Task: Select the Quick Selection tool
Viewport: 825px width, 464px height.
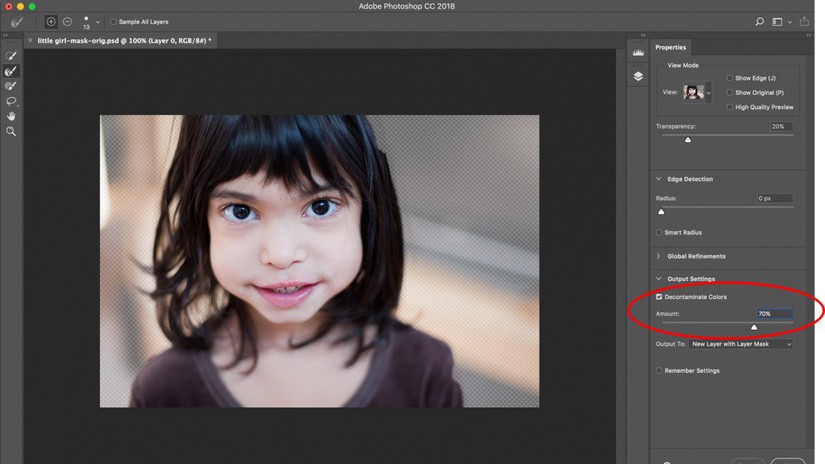Action: coord(11,56)
